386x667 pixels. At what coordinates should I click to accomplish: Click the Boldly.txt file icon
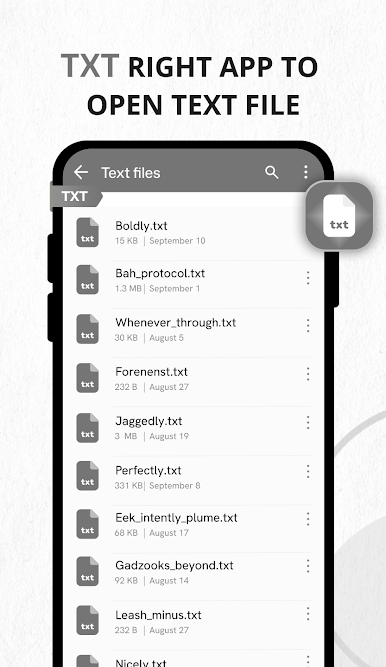88,232
